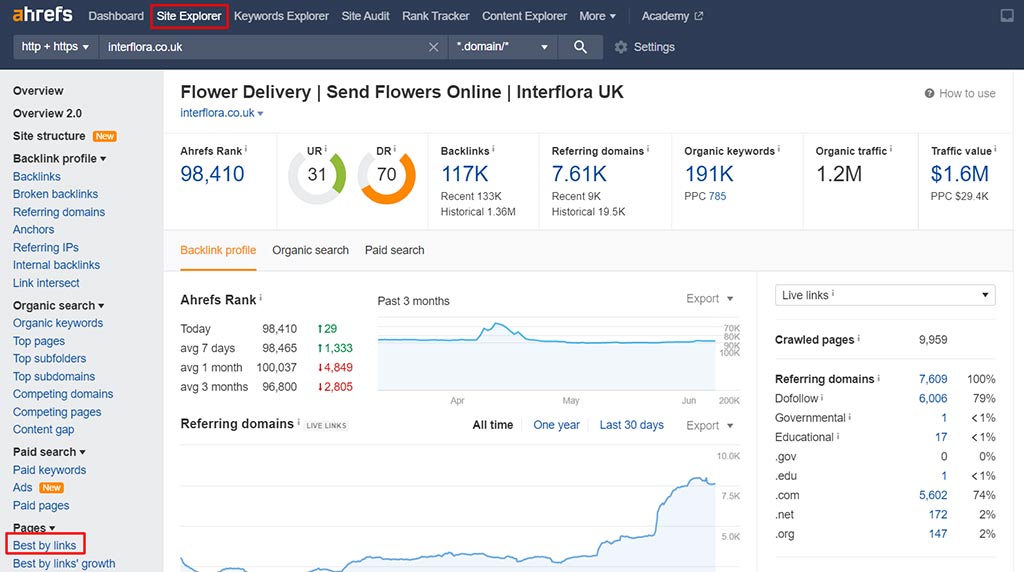This screenshot has height=572, width=1024.
Task: Click Dofollow count 6,006
Action: click(933, 398)
